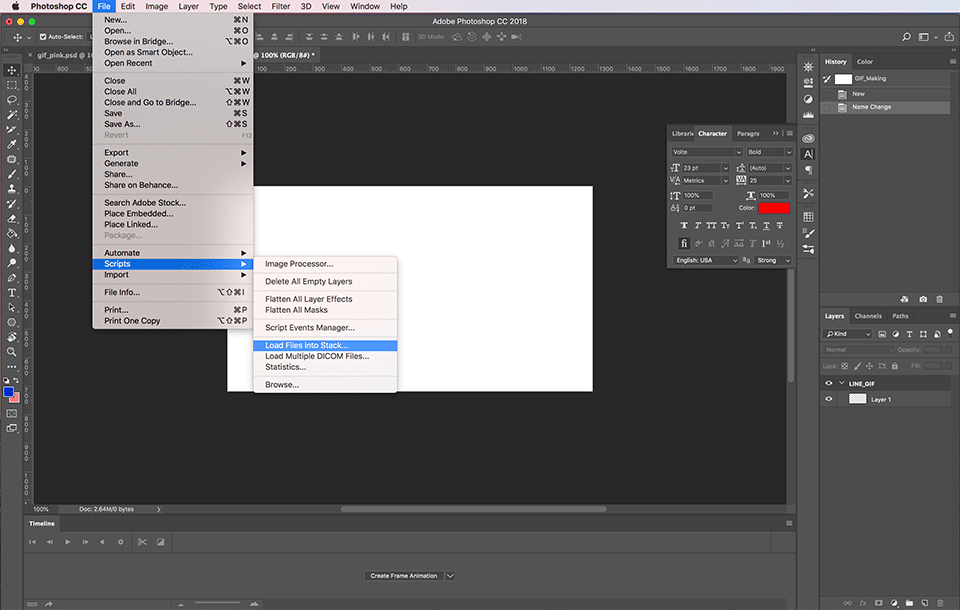Open the font family Volte dropdown
Image resolution: width=960 pixels, height=610 pixels.
(707, 152)
